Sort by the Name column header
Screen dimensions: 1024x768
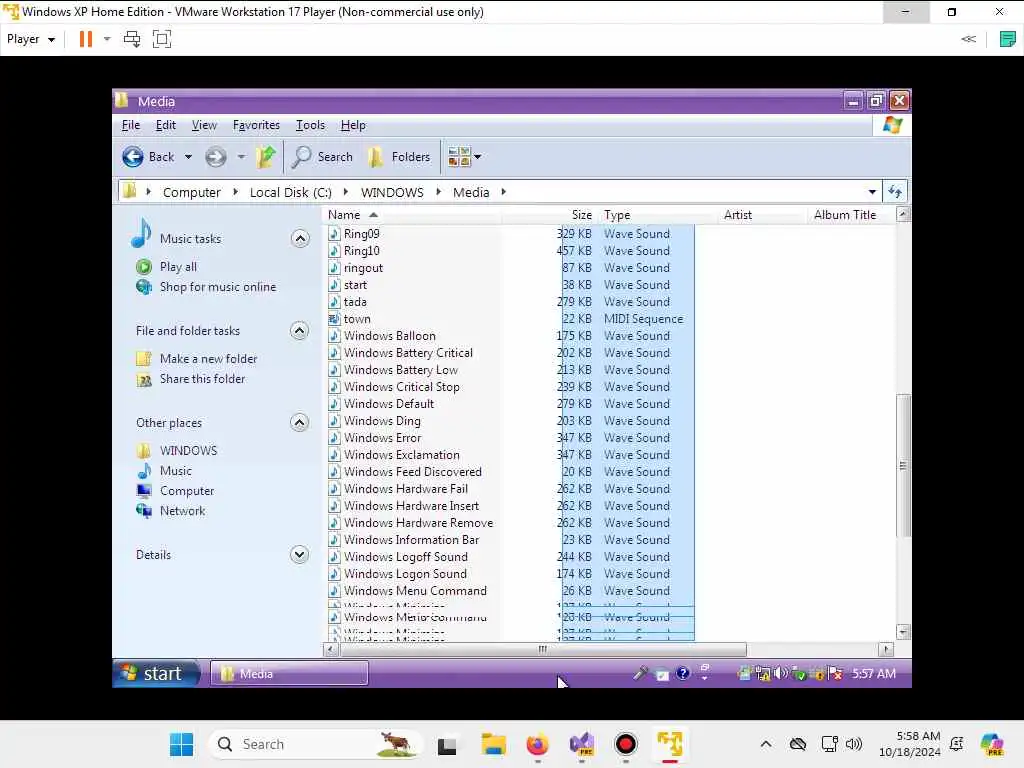point(412,215)
